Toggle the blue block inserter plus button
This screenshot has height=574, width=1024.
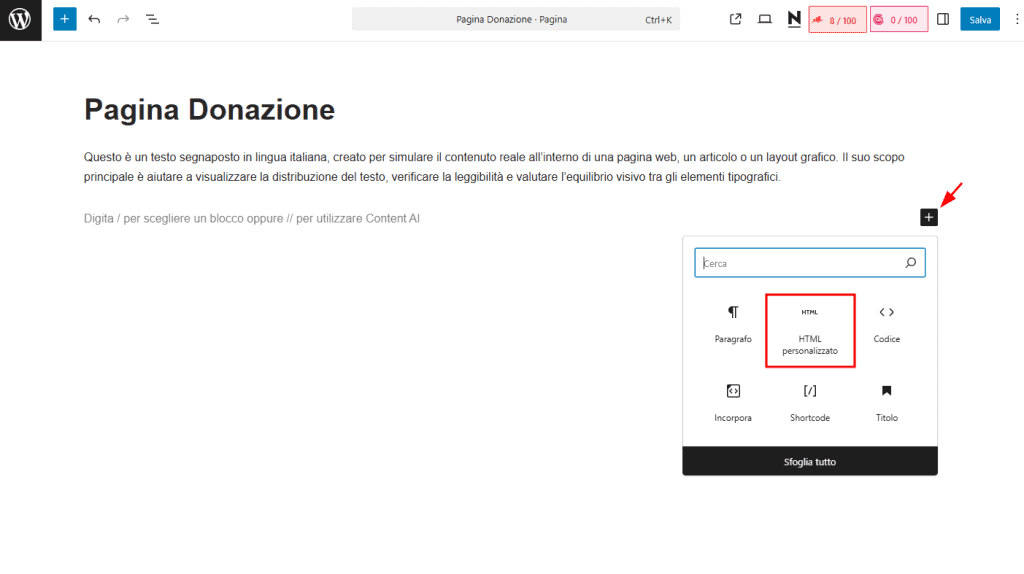pos(65,20)
